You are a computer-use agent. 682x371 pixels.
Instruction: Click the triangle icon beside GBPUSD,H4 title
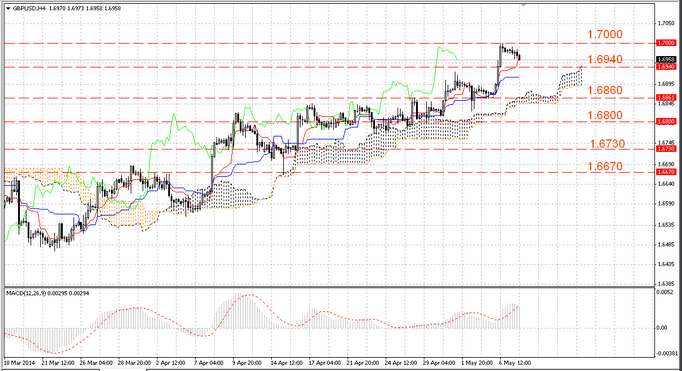[x=8, y=8]
